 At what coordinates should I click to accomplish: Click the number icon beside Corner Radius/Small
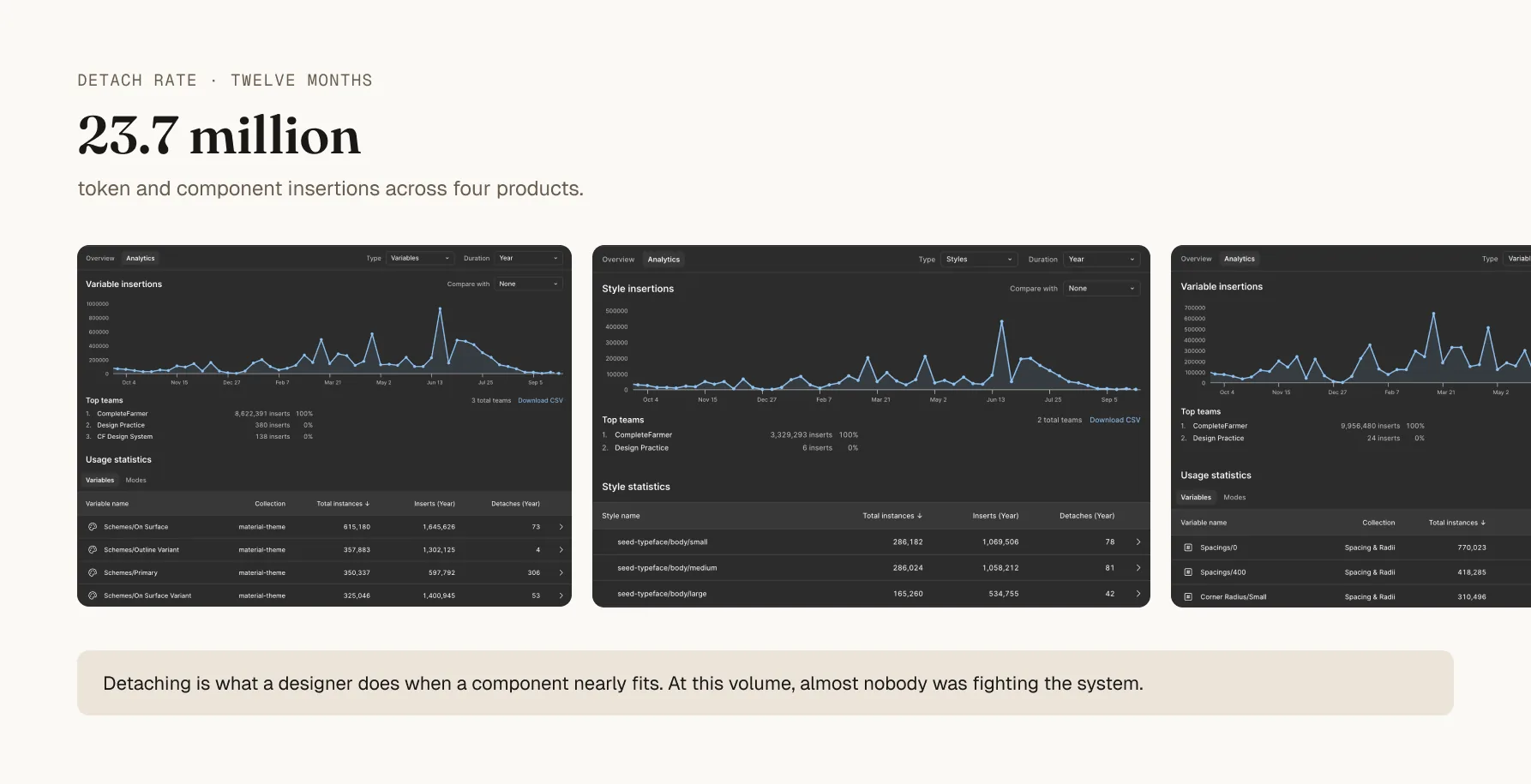coord(1188,596)
